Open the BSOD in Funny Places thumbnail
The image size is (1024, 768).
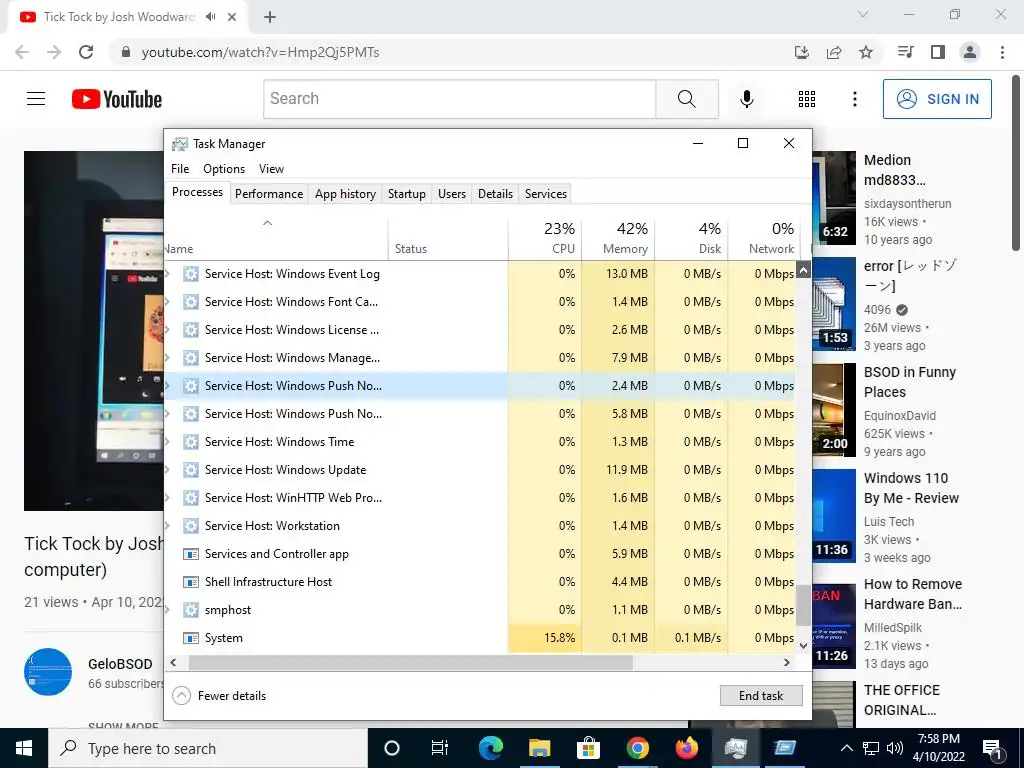833,409
